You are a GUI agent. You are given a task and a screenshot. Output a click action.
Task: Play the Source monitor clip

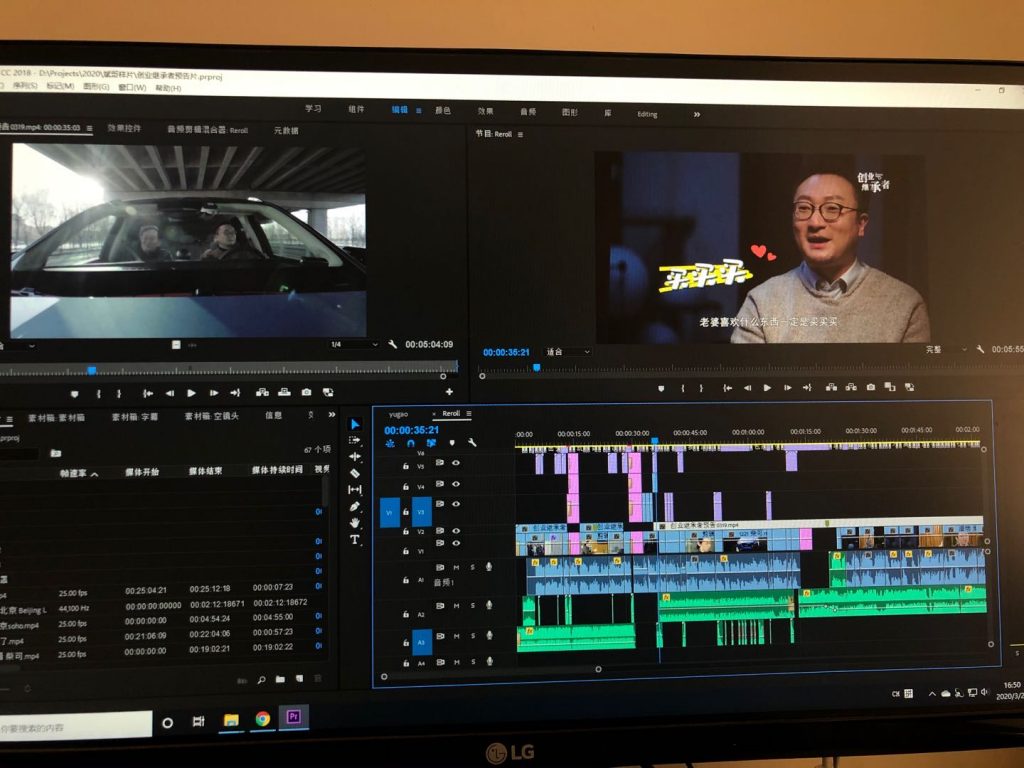(191, 393)
